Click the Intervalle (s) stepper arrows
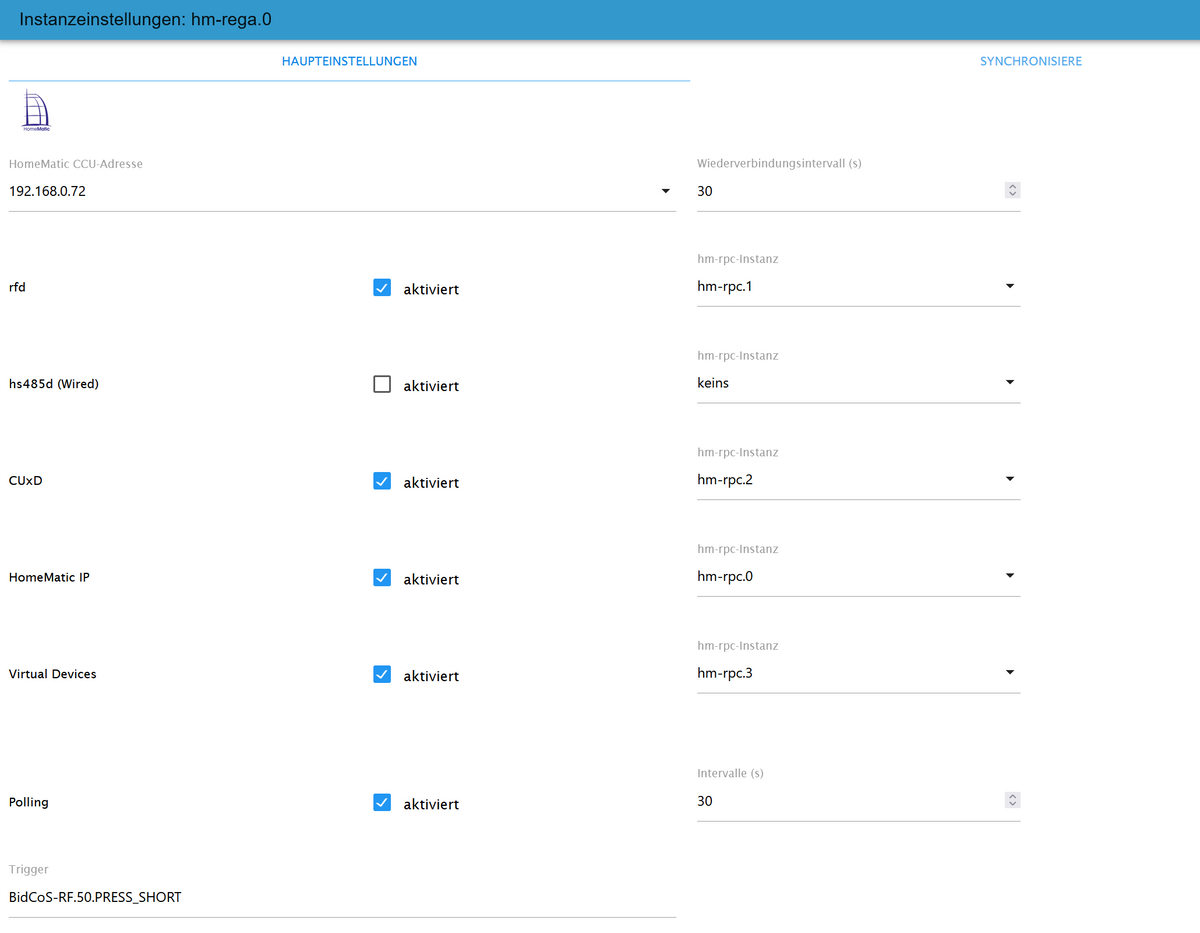The height and width of the screenshot is (933, 1200). coord(1012,800)
